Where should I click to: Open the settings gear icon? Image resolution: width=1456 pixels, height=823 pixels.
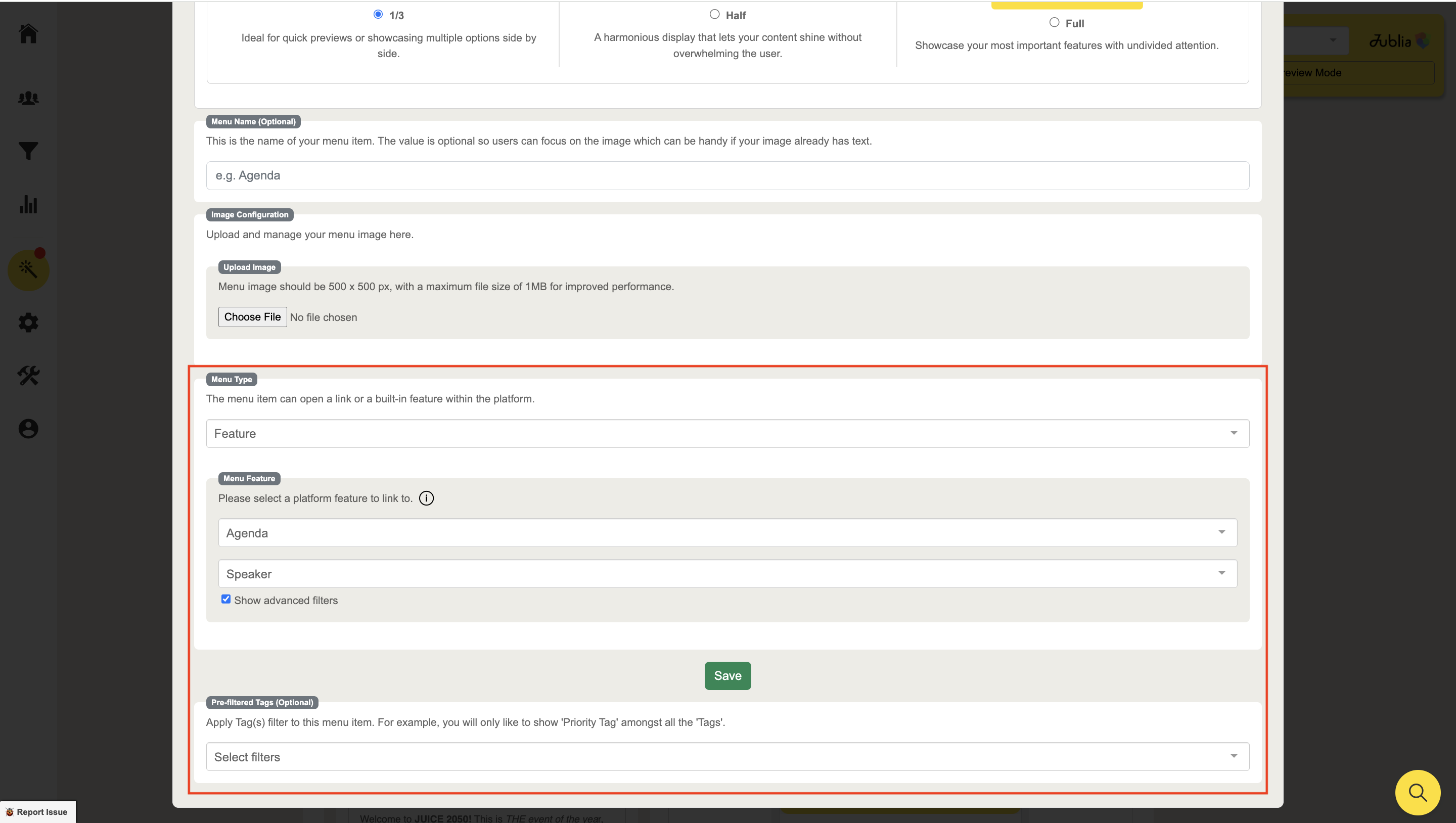[x=28, y=323]
